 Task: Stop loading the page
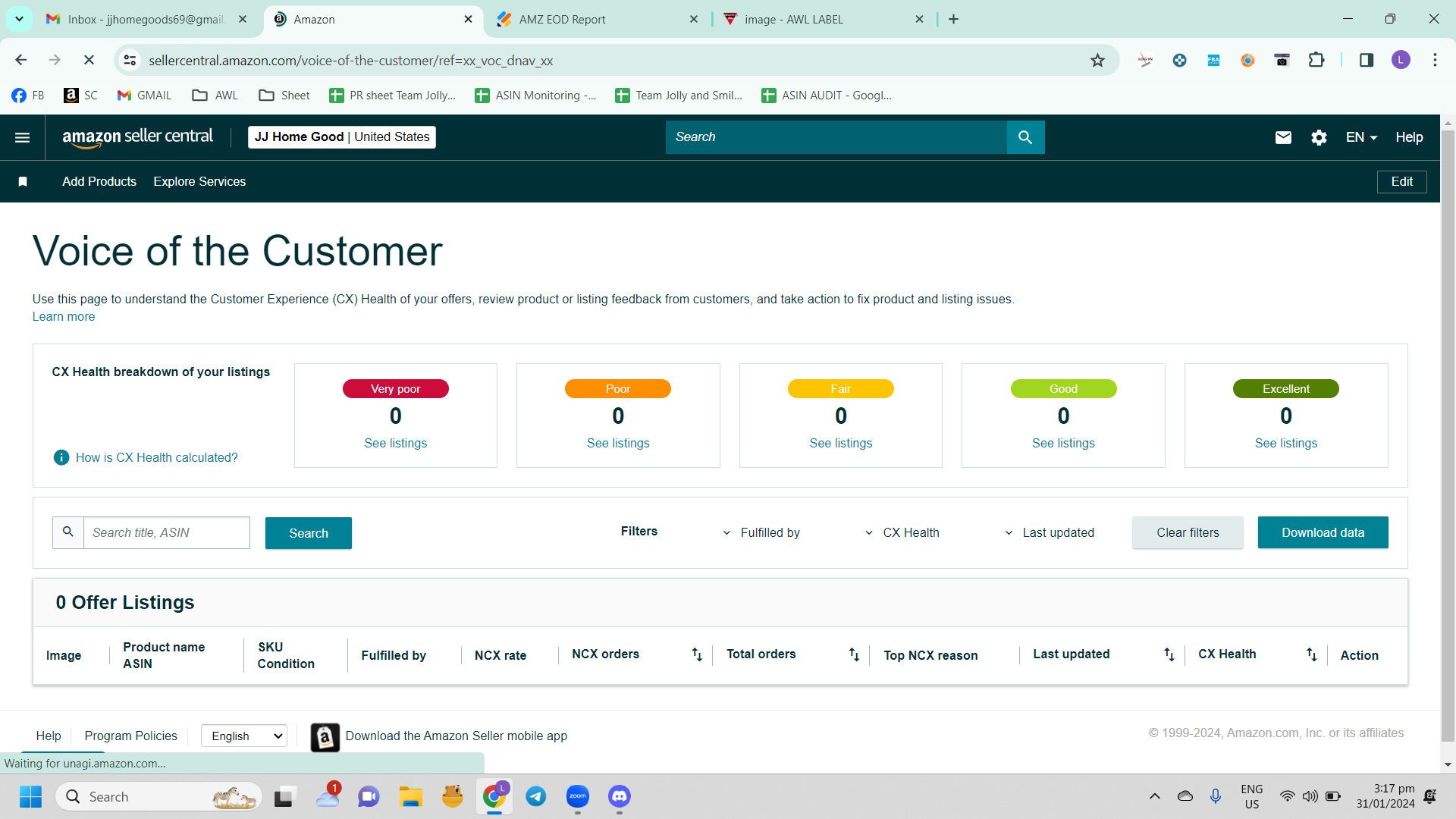(x=89, y=61)
